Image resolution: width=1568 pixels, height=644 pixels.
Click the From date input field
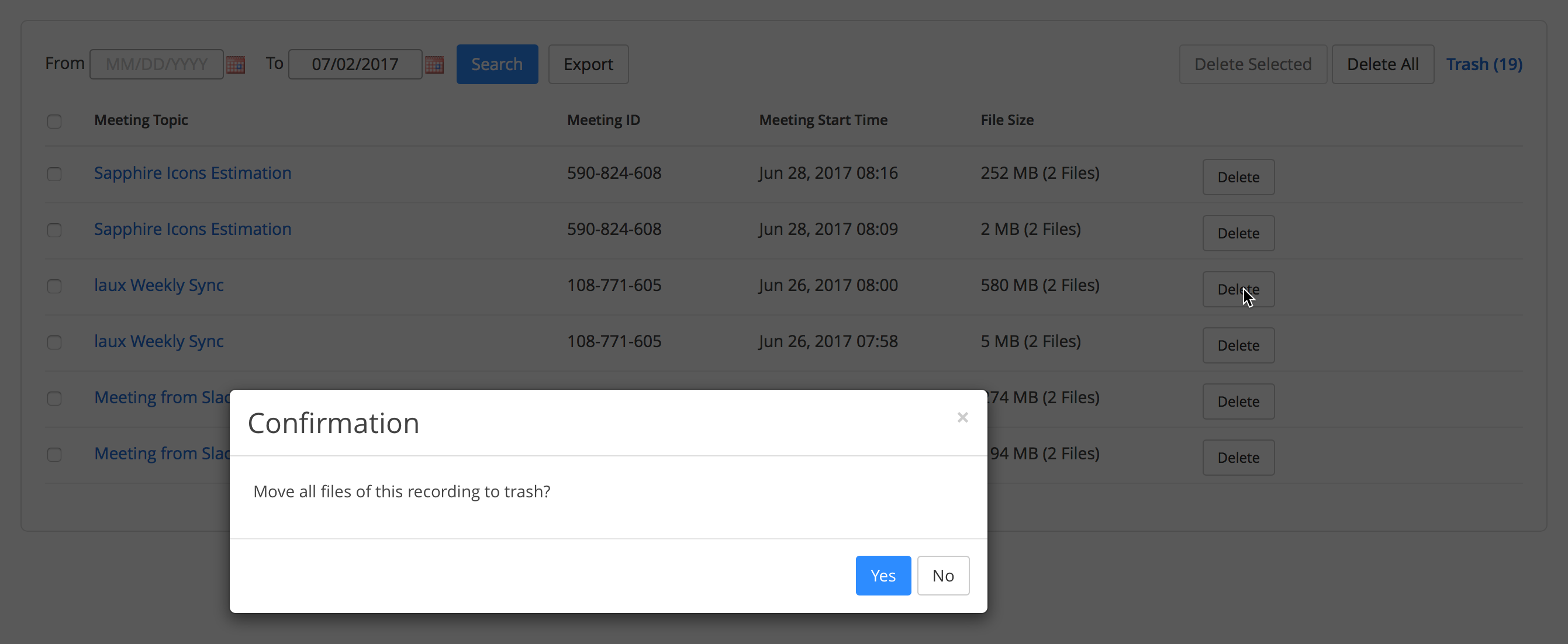click(157, 64)
